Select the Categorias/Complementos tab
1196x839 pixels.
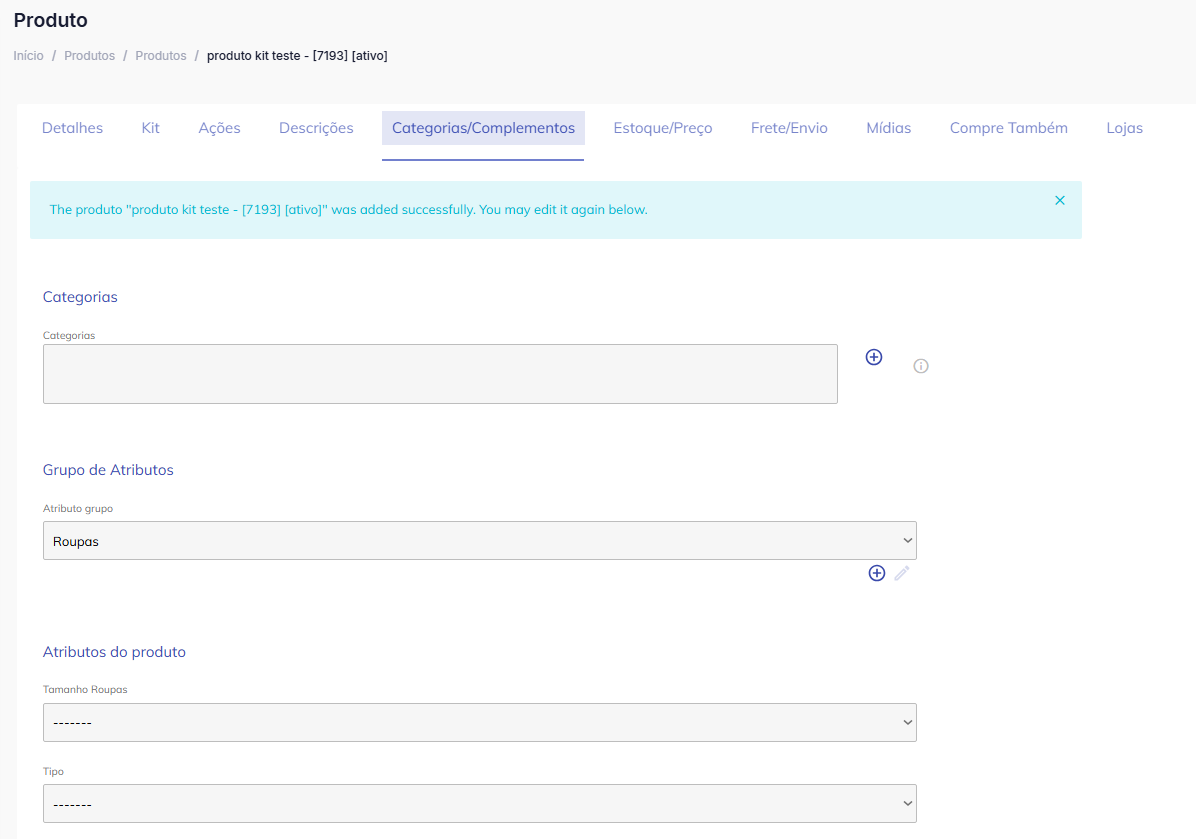click(483, 128)
